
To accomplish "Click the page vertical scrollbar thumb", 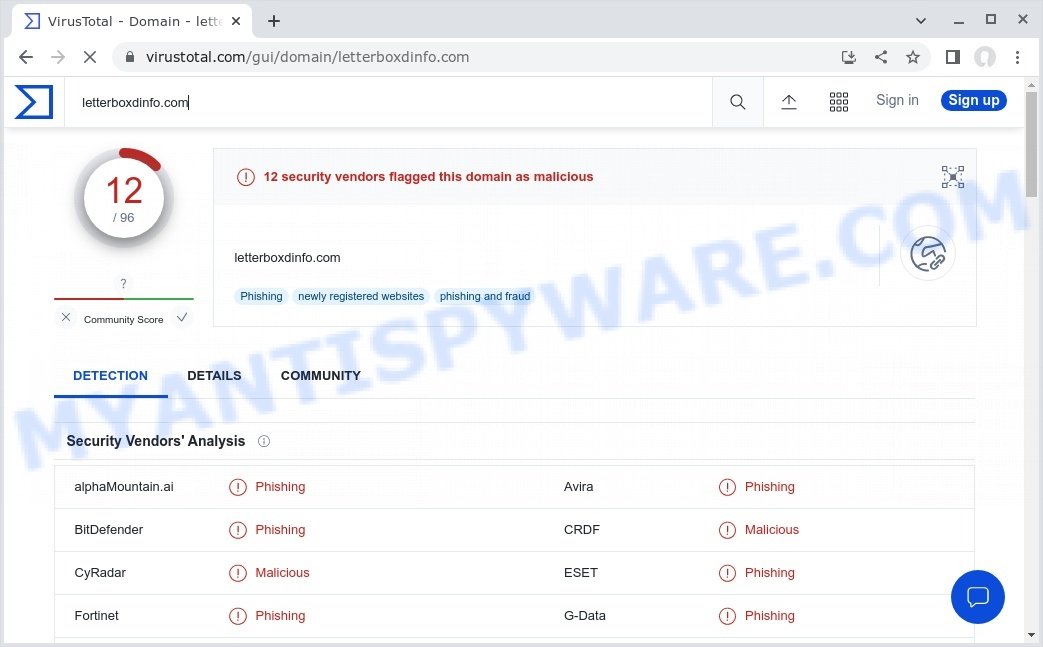I will (x=1031, y=144).
